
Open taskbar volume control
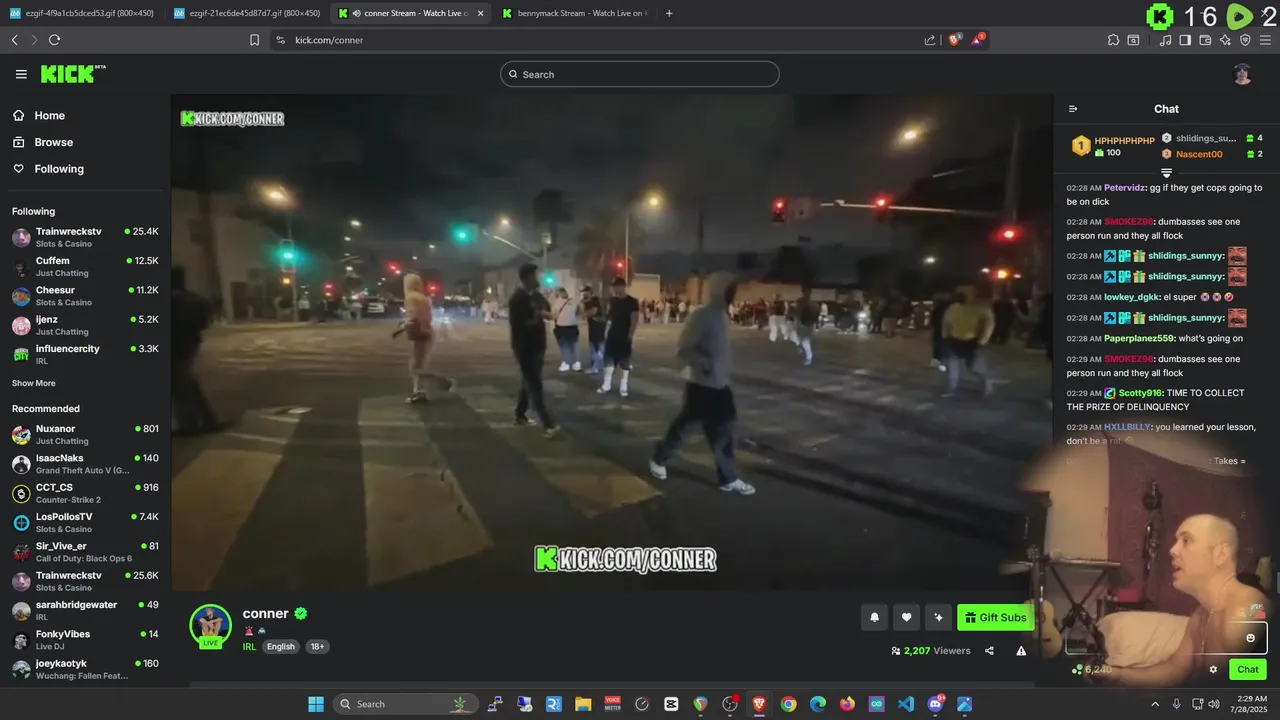click(x=1213, y=704)
